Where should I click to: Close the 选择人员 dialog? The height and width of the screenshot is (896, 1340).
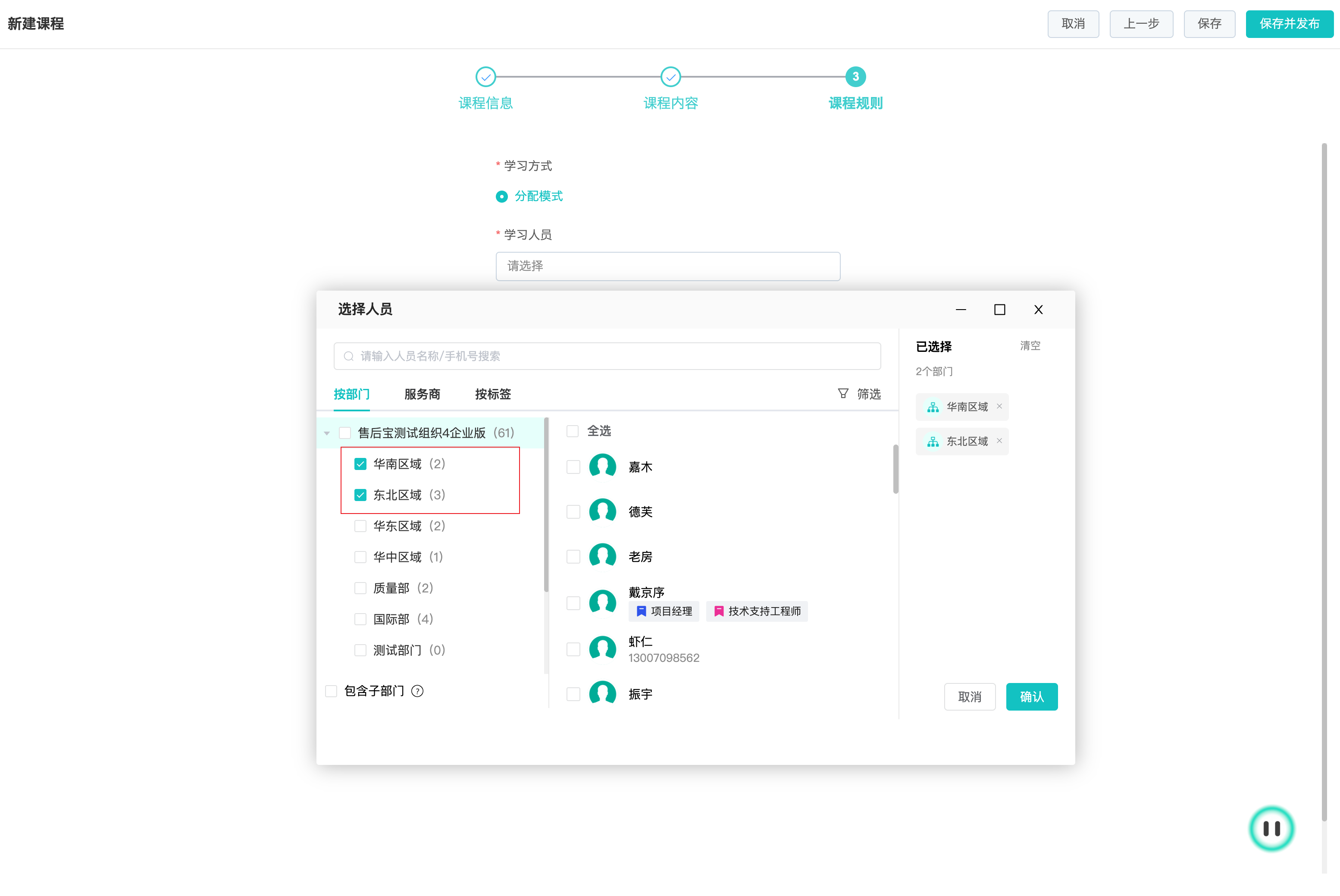click(1038, 309)
